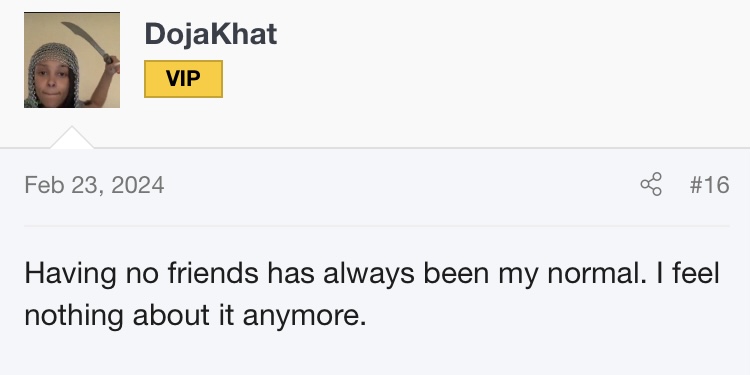Click the 'VIP' text inside the badge
The height and width of the screenshot is (375, 750).
click(183, 78)
